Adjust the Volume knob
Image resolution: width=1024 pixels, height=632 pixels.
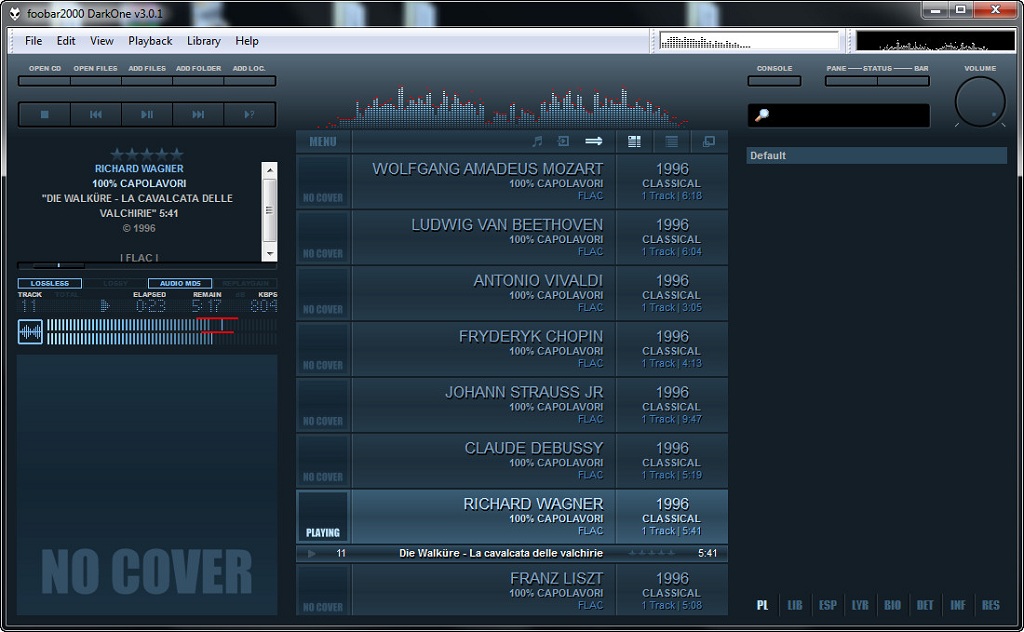coord(980,102)
